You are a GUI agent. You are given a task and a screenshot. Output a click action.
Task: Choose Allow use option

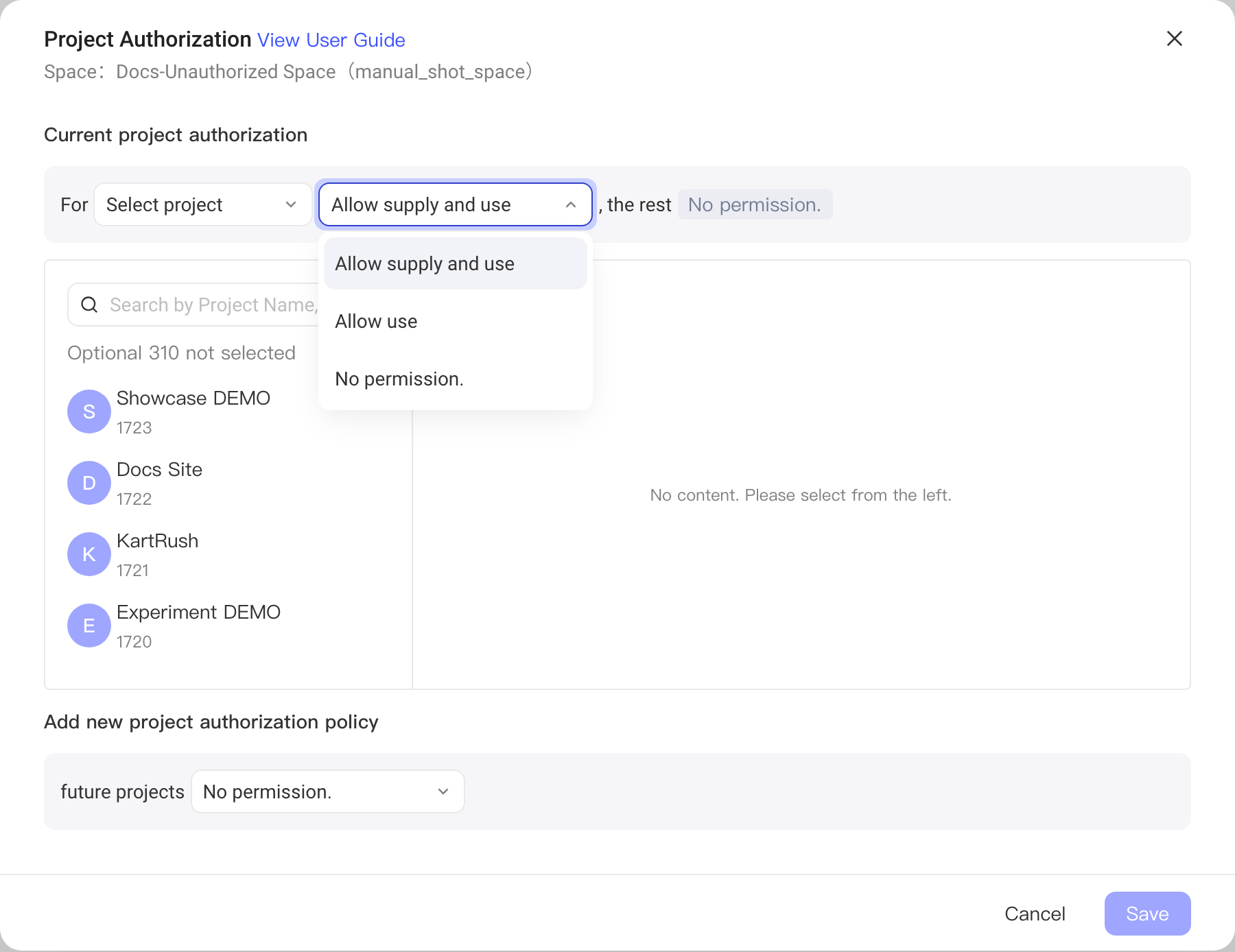(456, 321)
